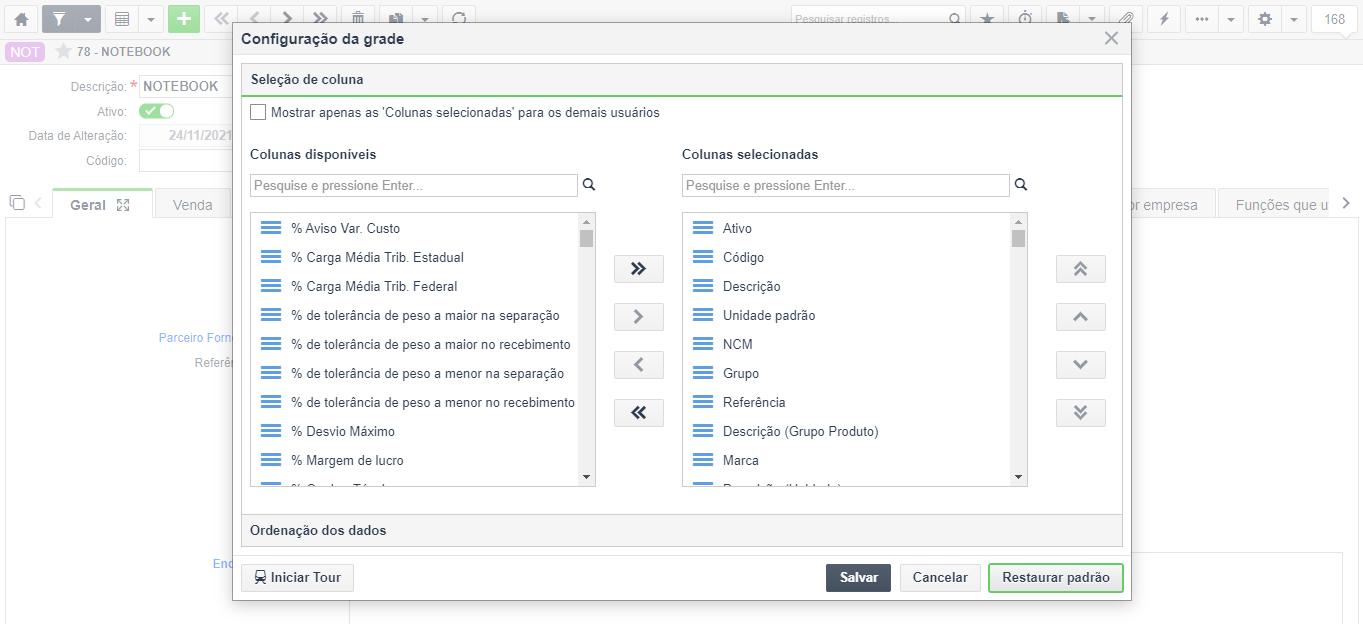Cancel the grid configuration dialog
This screenshot has height=624, width=1363.
click(x=940, y=578)
